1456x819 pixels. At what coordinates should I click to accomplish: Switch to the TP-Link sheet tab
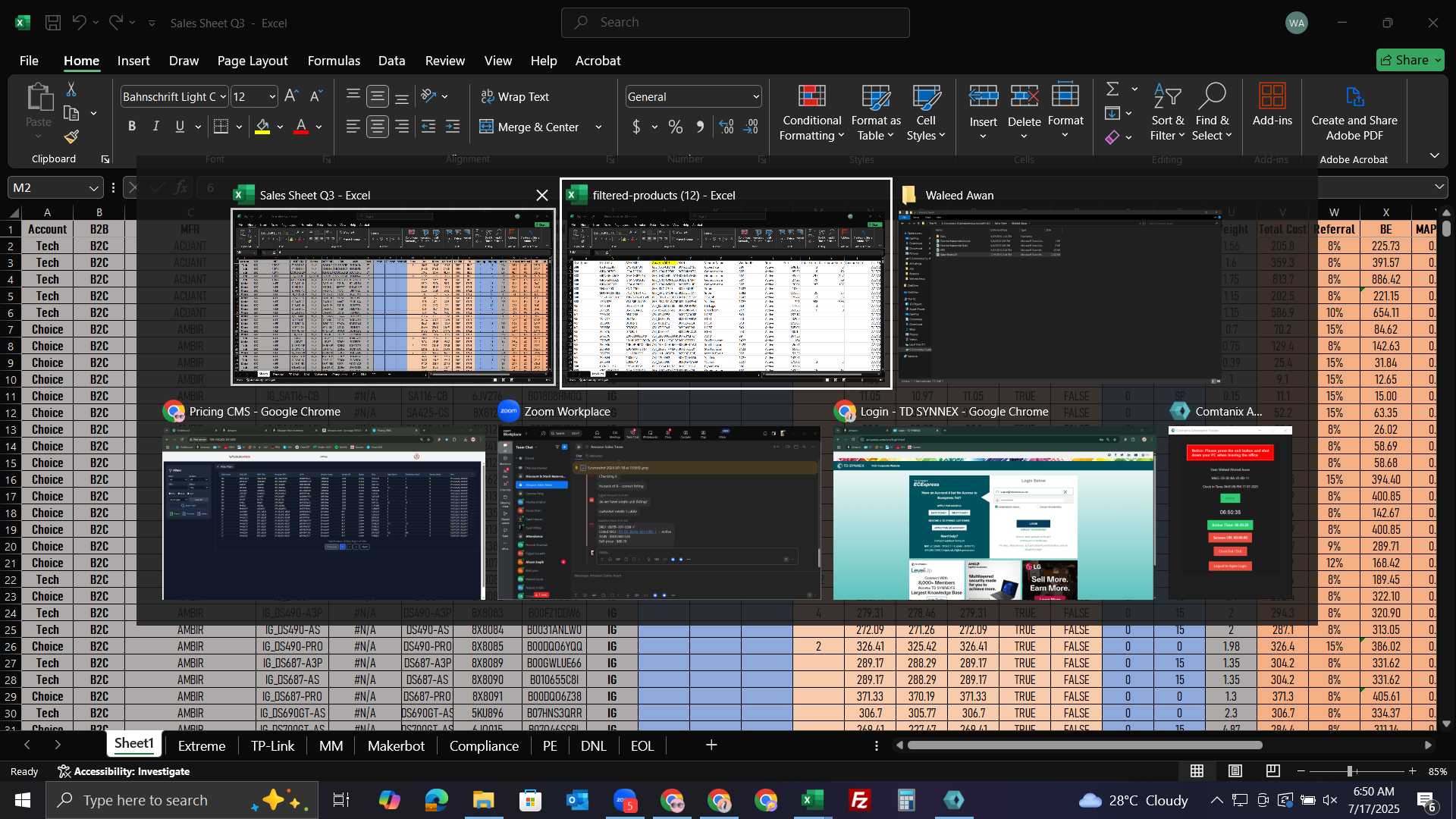[x=272, y=745]
